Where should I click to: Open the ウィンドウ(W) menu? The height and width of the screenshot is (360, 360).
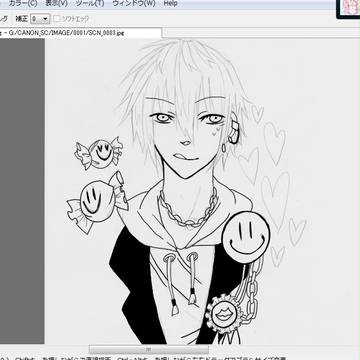[134, 3]
